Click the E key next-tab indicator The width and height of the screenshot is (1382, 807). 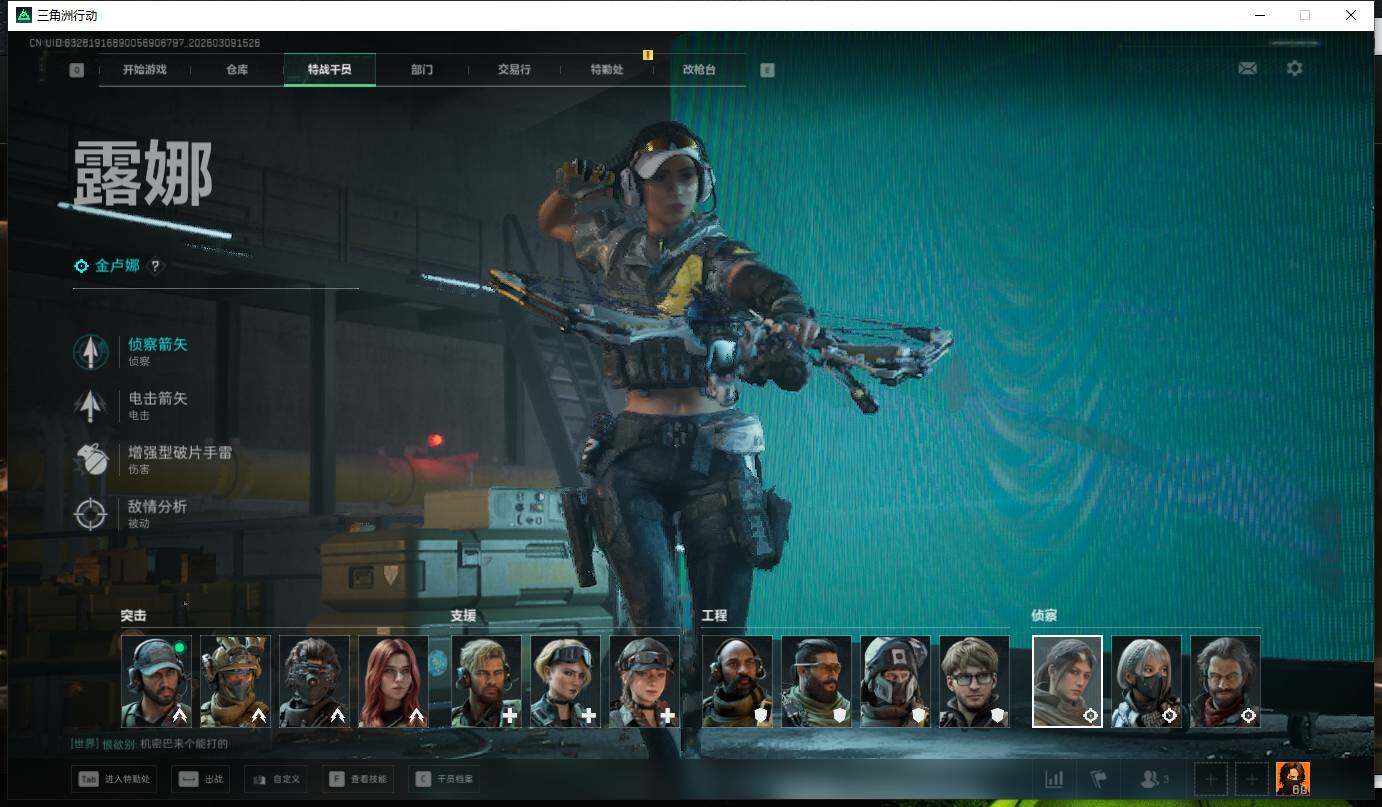coord(767,70)
